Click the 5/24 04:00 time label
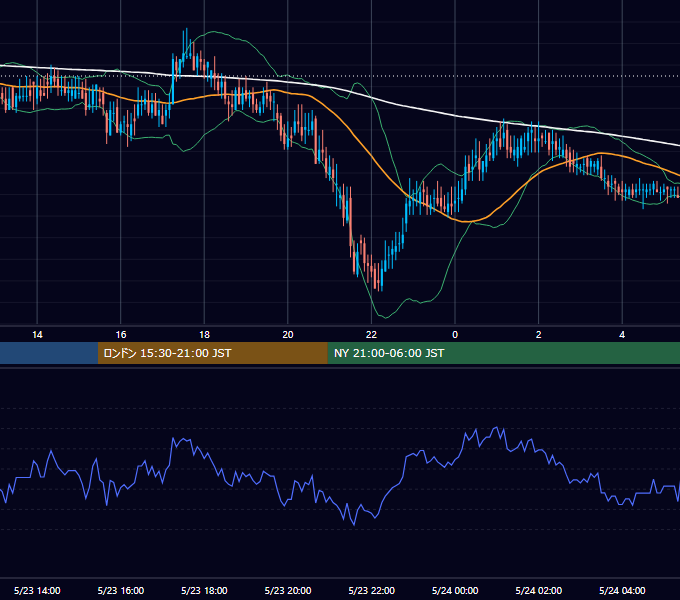Viewport: 680px width, 600px height. pos(622,590)
